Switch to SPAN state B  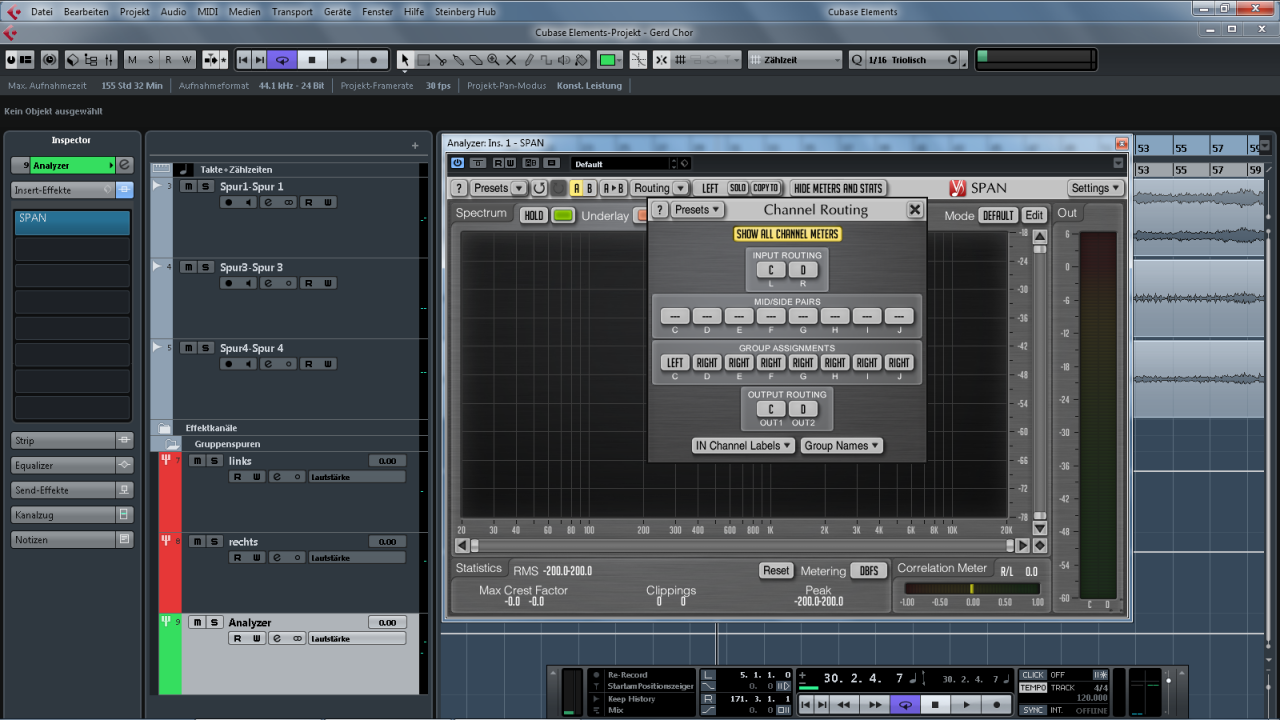coord(589,188)
